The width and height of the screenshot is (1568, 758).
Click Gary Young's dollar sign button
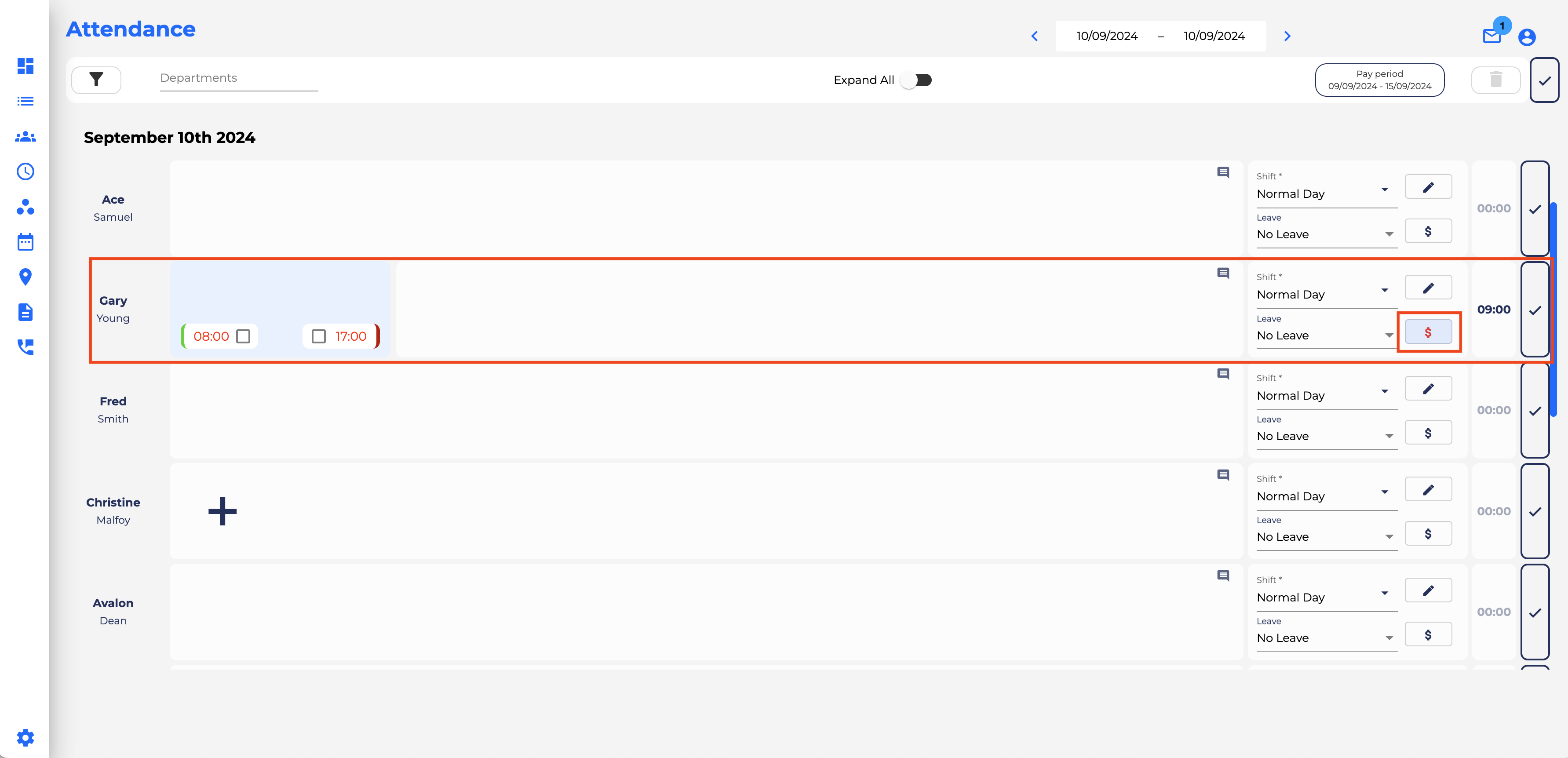pyautogui.click(x=1428, y=332)
